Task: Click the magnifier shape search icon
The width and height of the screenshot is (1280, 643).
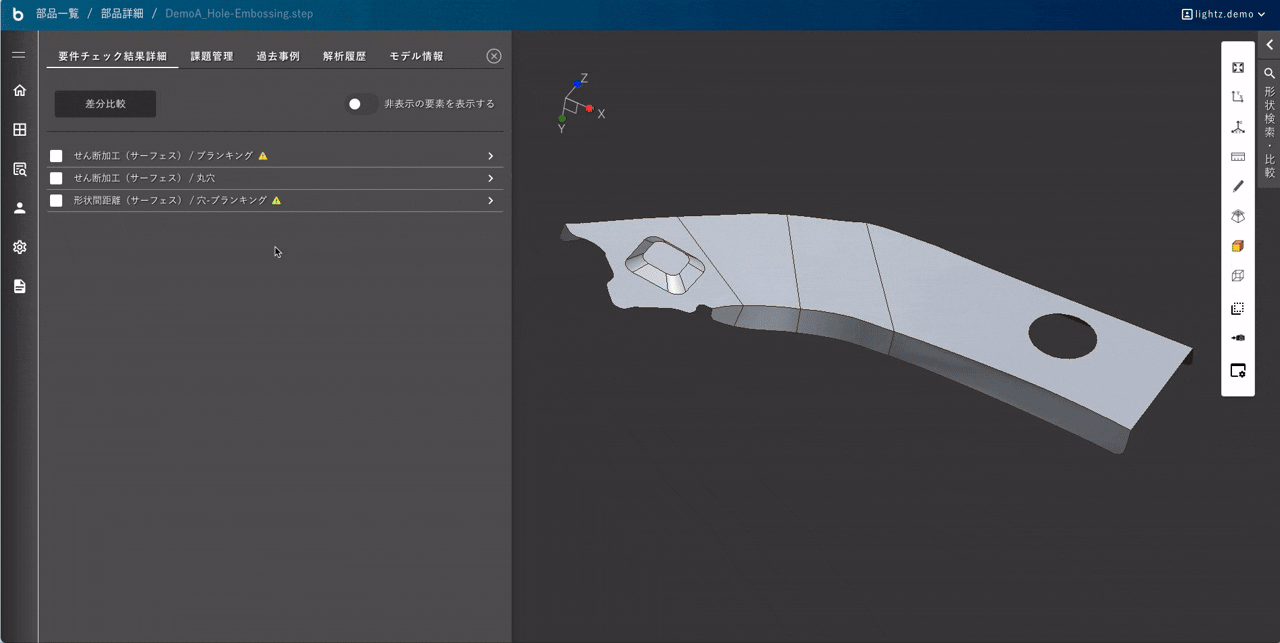Action: 1269,74
